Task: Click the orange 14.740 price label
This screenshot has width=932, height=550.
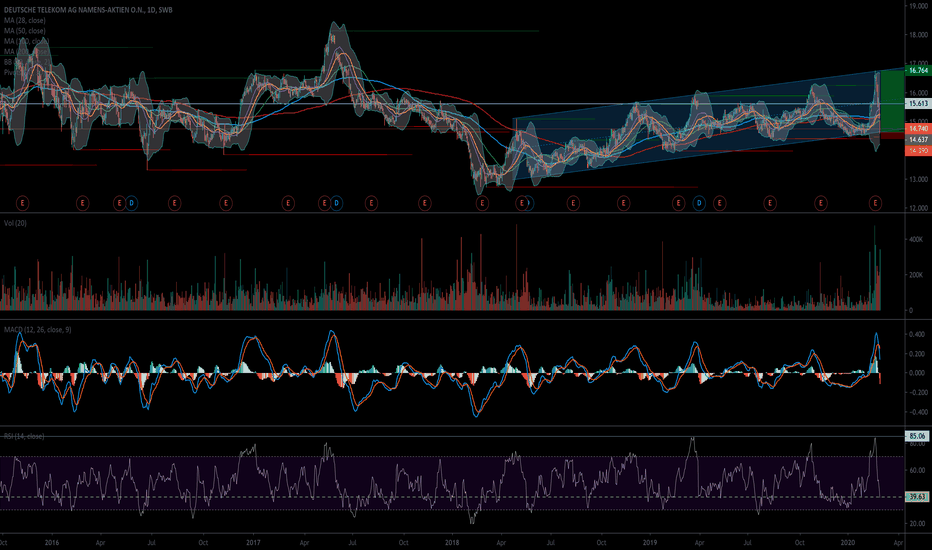Action: click(918, 128)
